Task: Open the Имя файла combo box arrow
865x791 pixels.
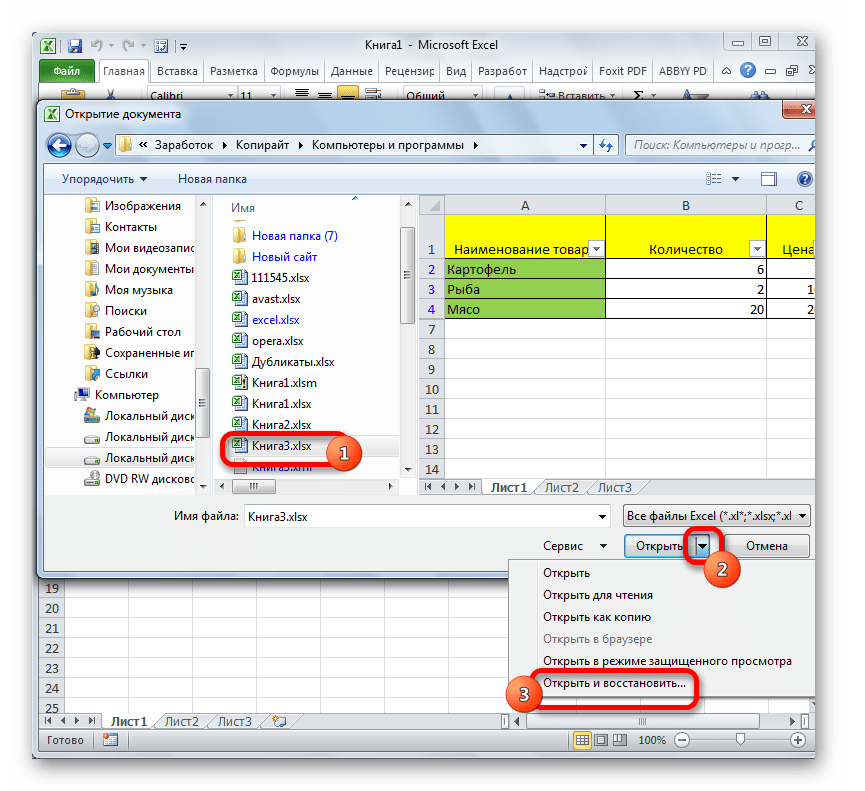Action: [602, 517]
